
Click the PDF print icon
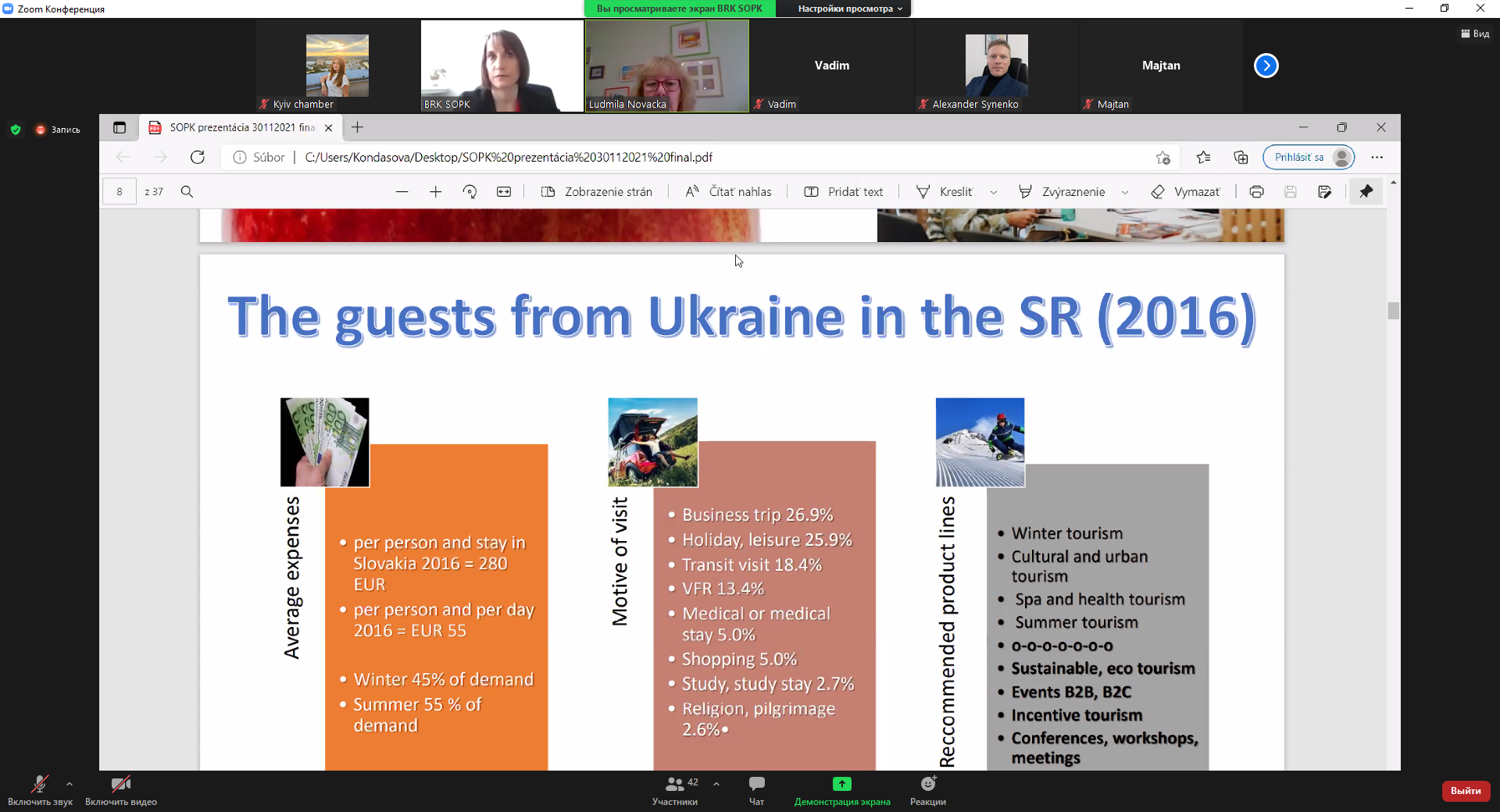point(1256,192)
